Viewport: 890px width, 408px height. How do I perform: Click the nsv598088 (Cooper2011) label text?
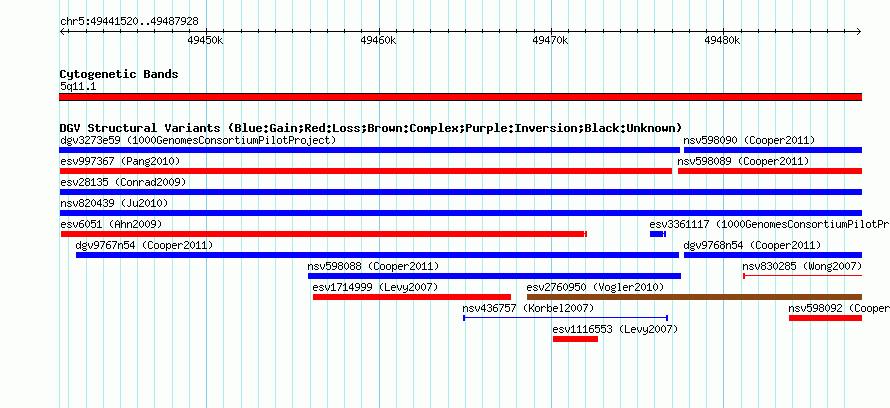pyautogui.click(x=373, y=266)
